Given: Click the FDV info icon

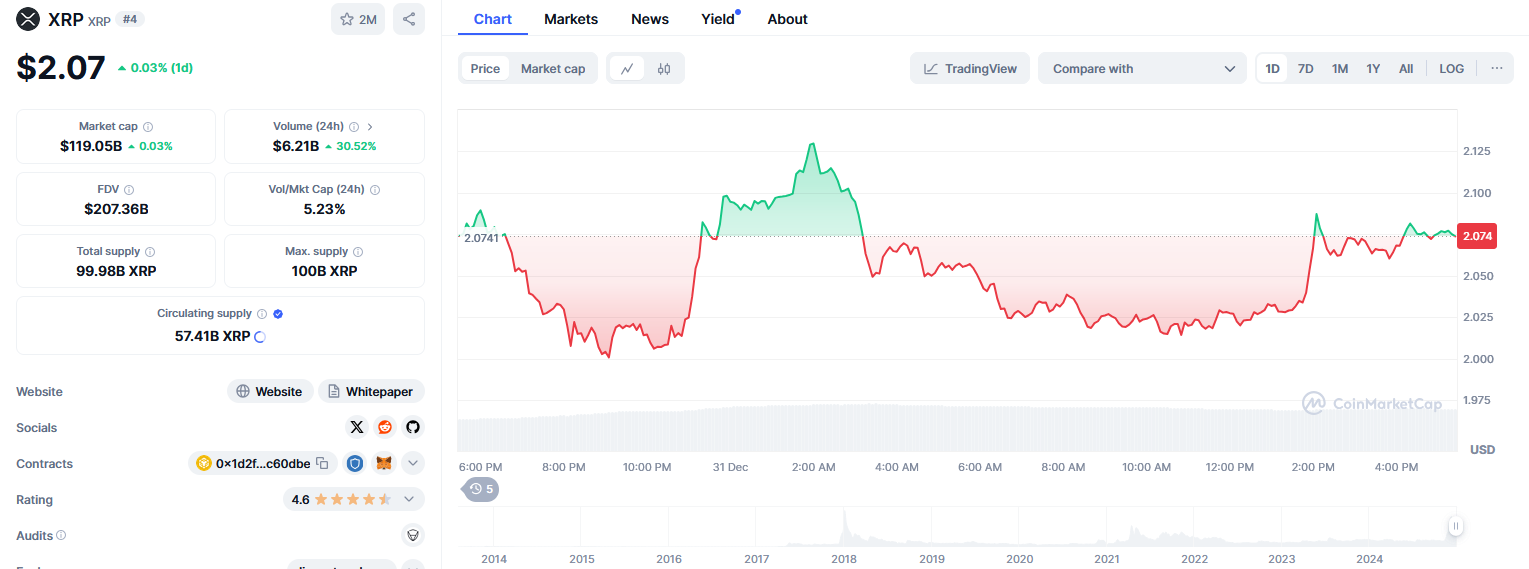Looking at the screenshot, I should tap(129, 189).
